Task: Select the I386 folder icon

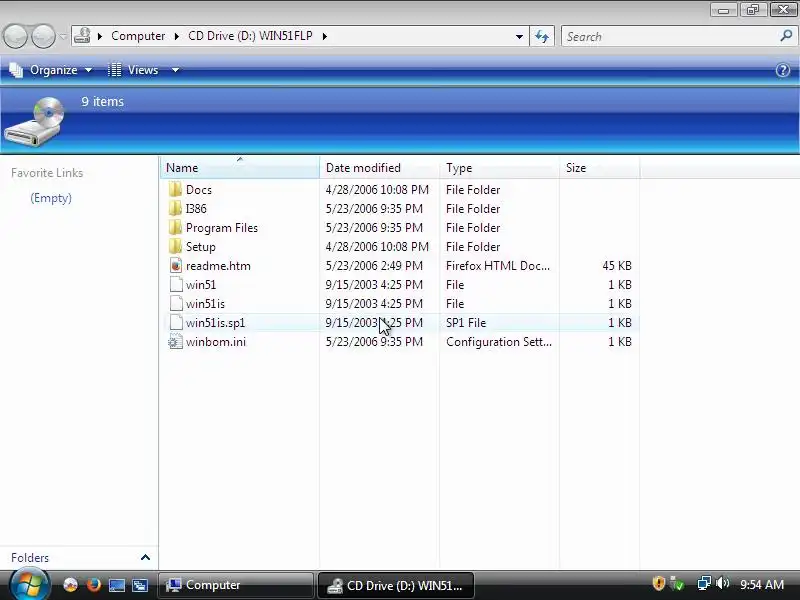Action: [x=176, y=208]
